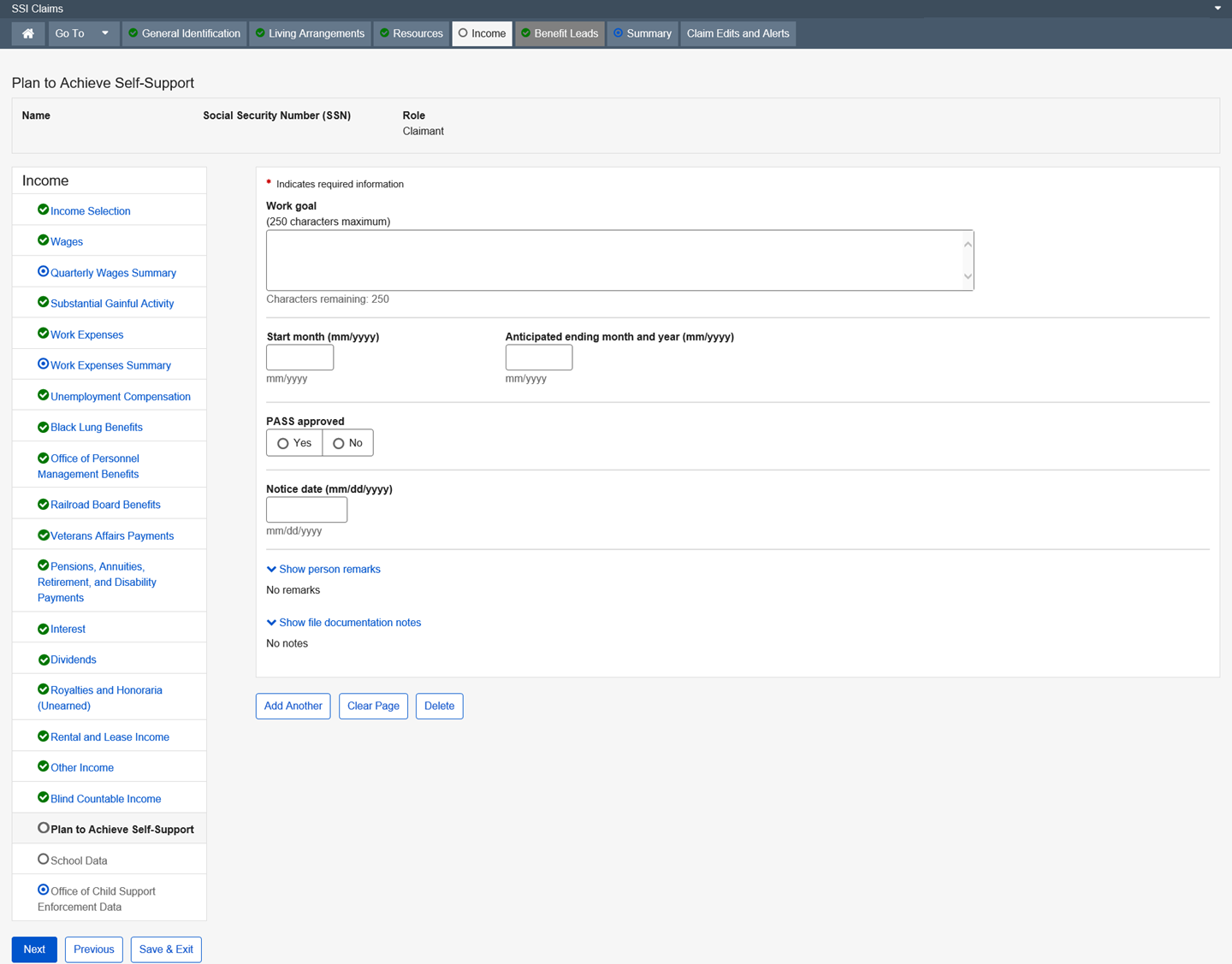Click empty circle icon beside School Data
Image resolution: width=1232 pixels, height=964 pixels.
tap(43, 859)
